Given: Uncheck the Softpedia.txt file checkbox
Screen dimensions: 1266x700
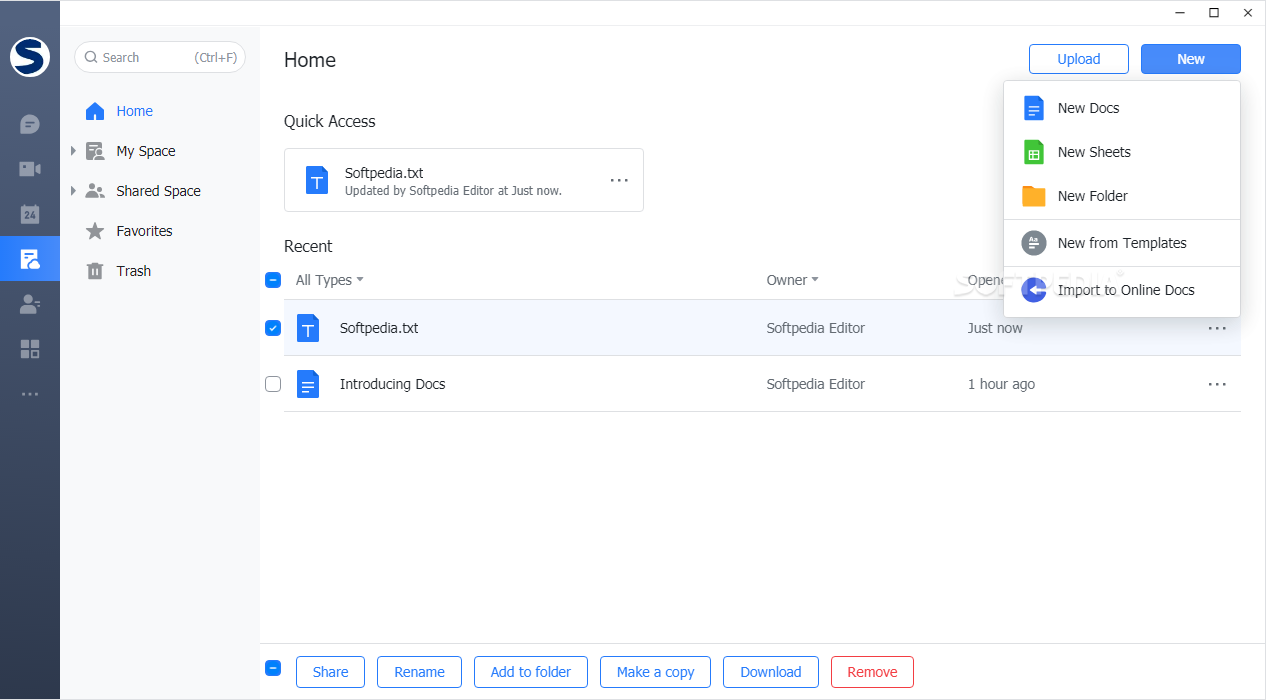Looking at the screenshot, I should coord(273,328).
